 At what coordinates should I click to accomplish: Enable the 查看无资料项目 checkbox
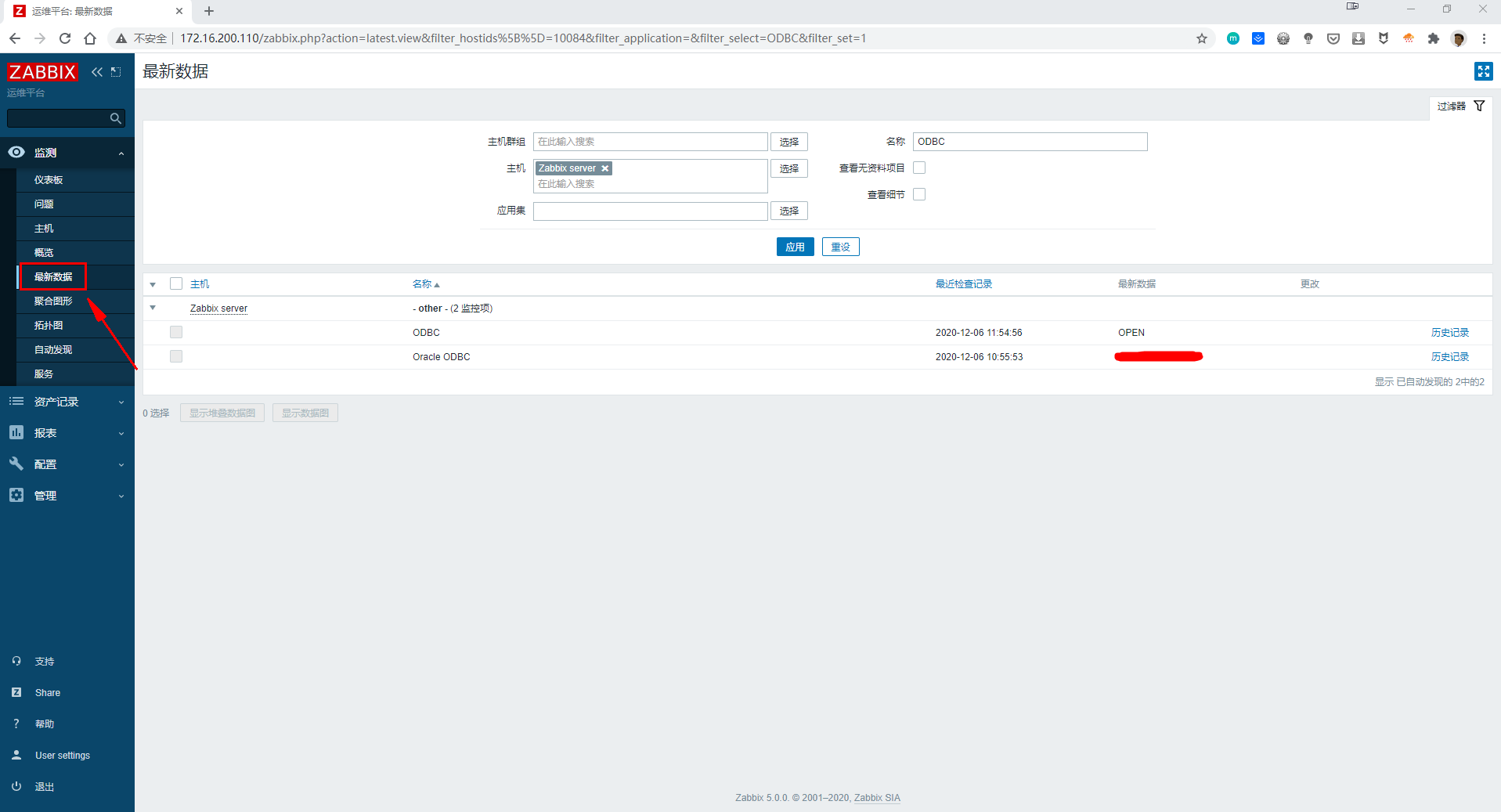(919, 167)
